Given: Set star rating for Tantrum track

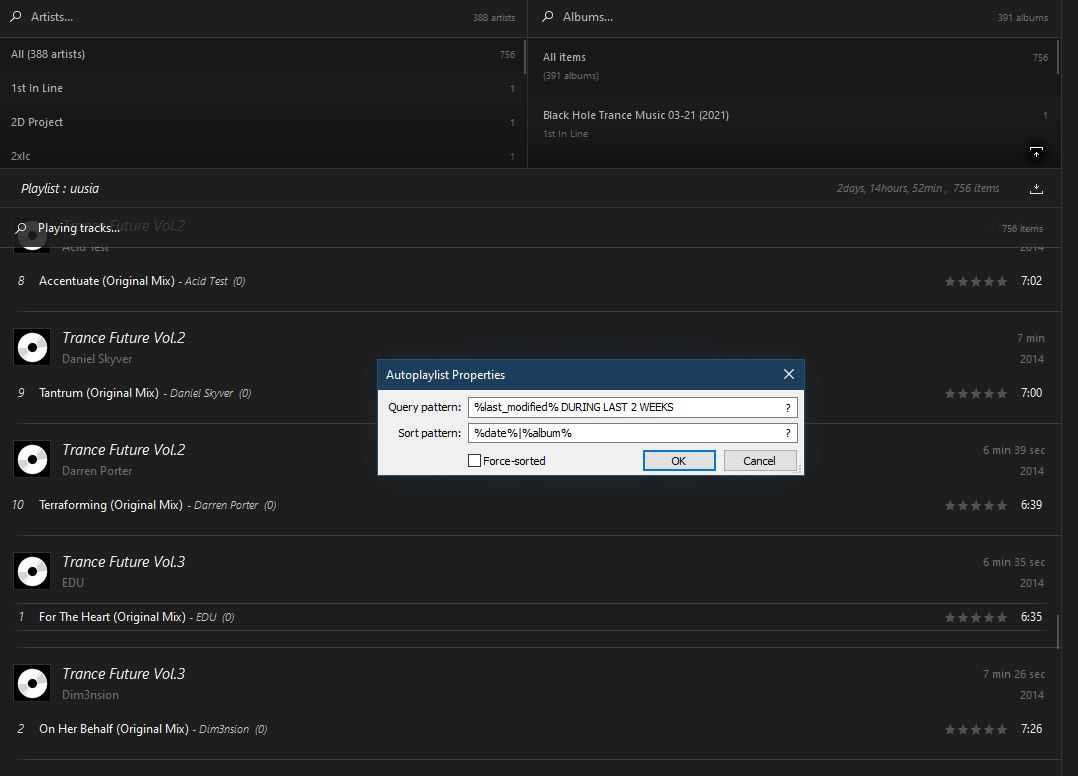Looking at the screenshot, I should (x=976, y=393).
